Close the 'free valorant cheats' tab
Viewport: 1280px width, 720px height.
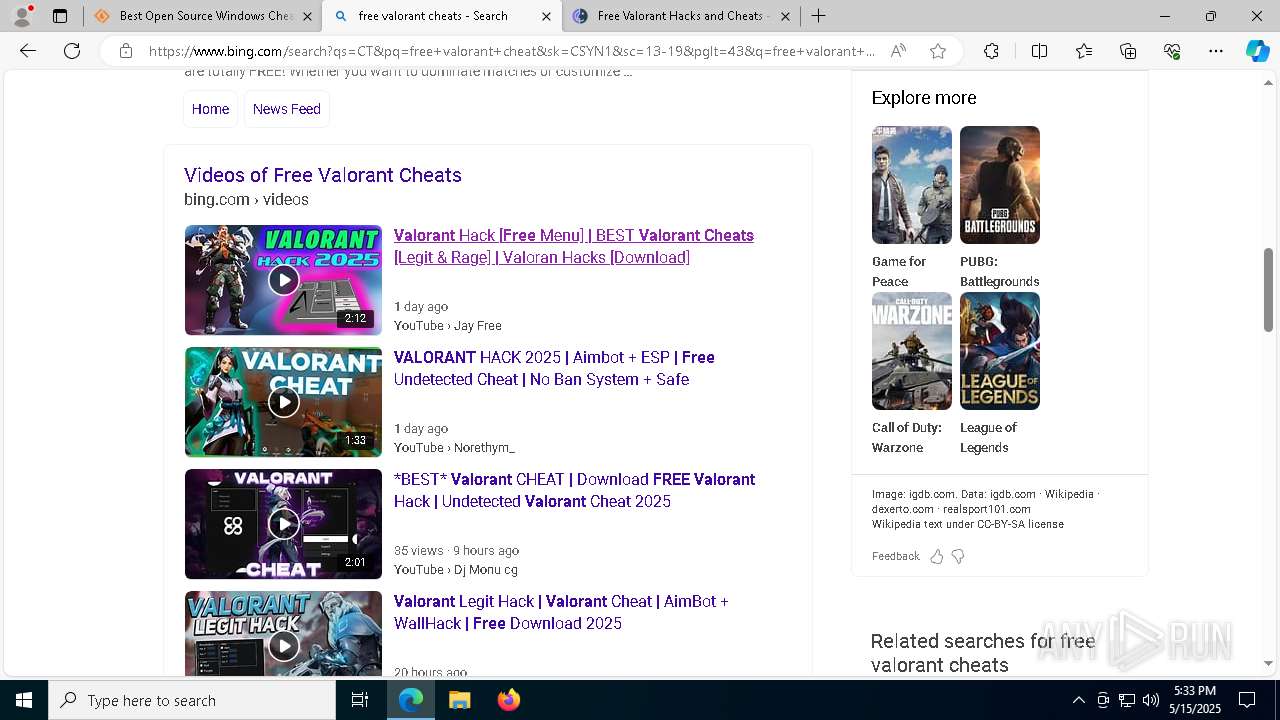pos(546,16)
